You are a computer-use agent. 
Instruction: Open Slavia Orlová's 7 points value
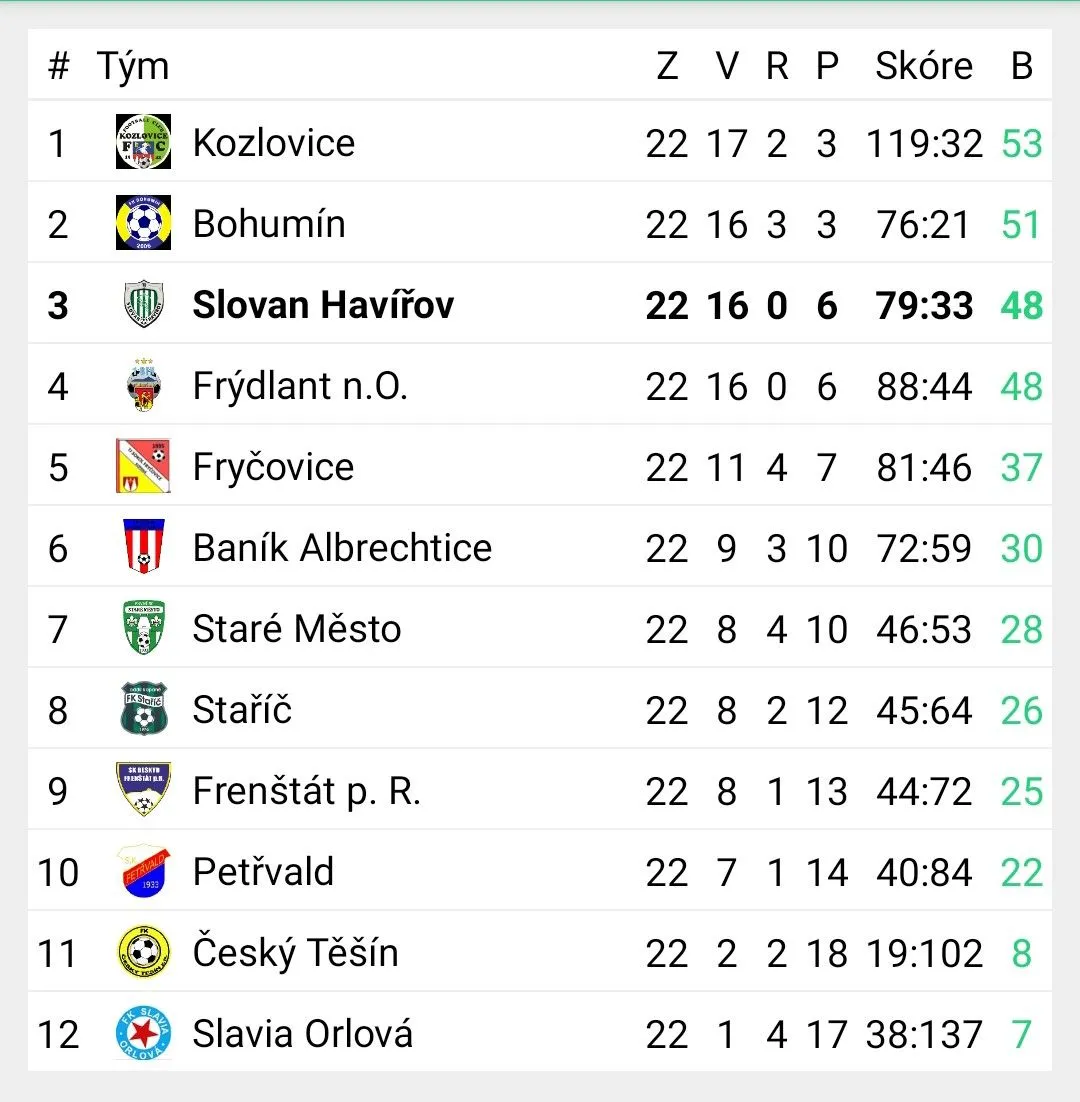(1022, 1034)
